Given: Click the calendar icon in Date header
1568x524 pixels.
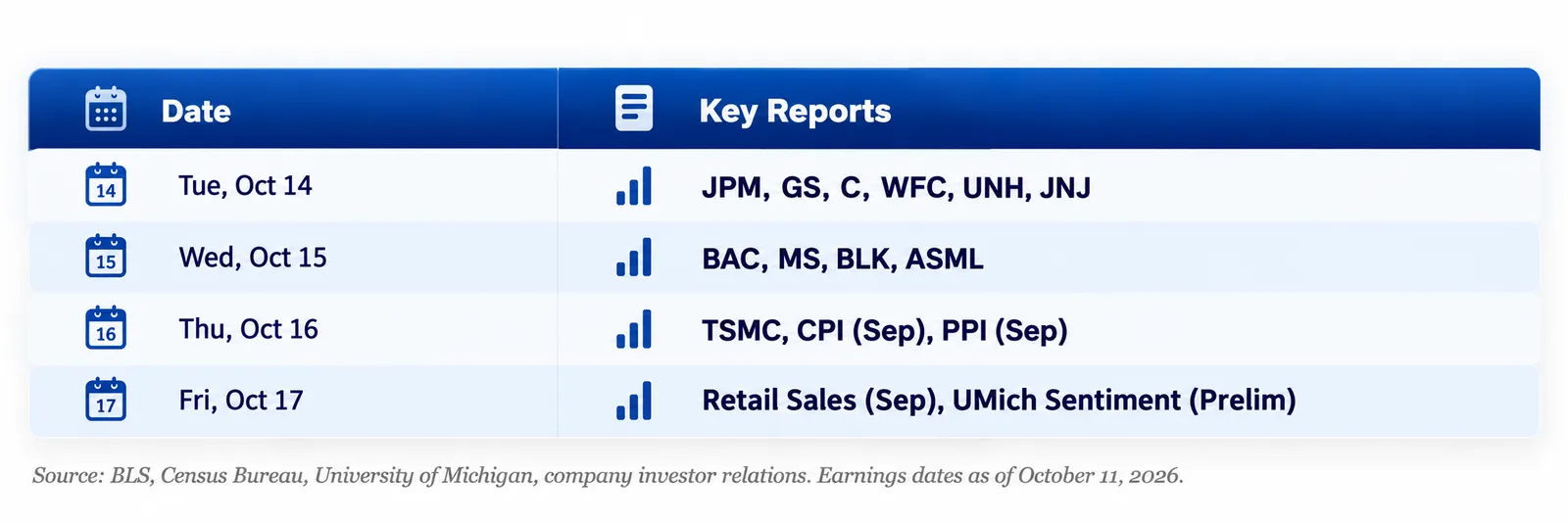Looking at the screenshot, I should (106, 109).
